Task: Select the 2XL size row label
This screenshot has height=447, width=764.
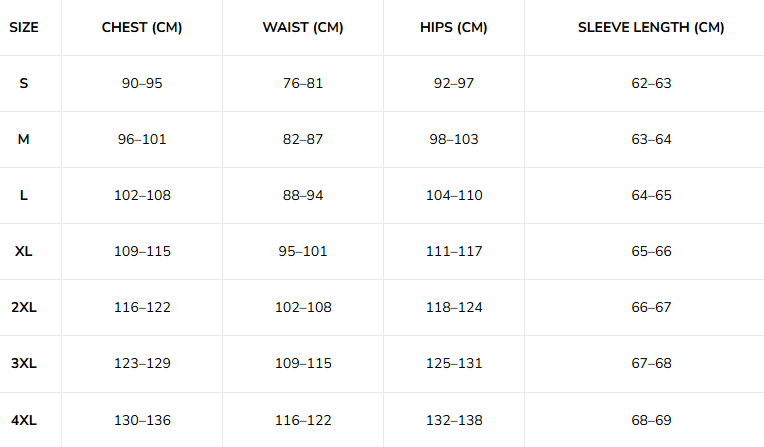Action: pos(24,307)
